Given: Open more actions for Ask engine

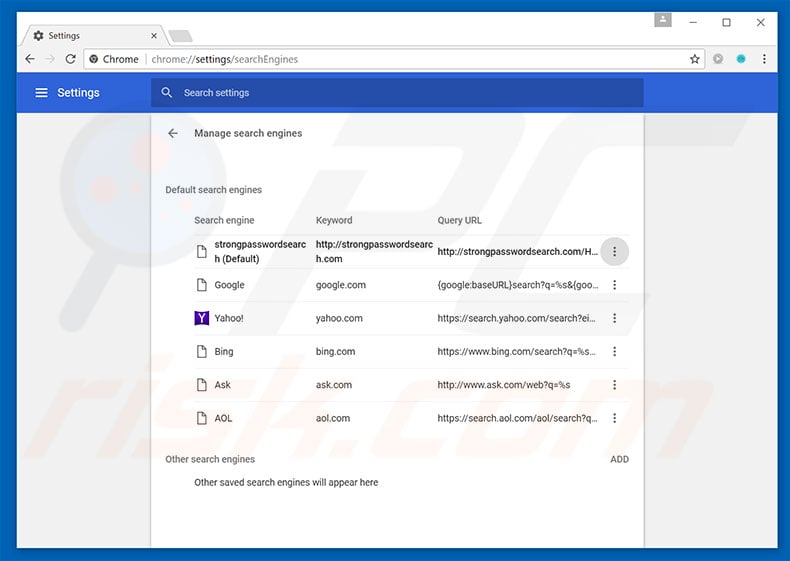Looking at the screenshot, I should [x=614, y=385].
